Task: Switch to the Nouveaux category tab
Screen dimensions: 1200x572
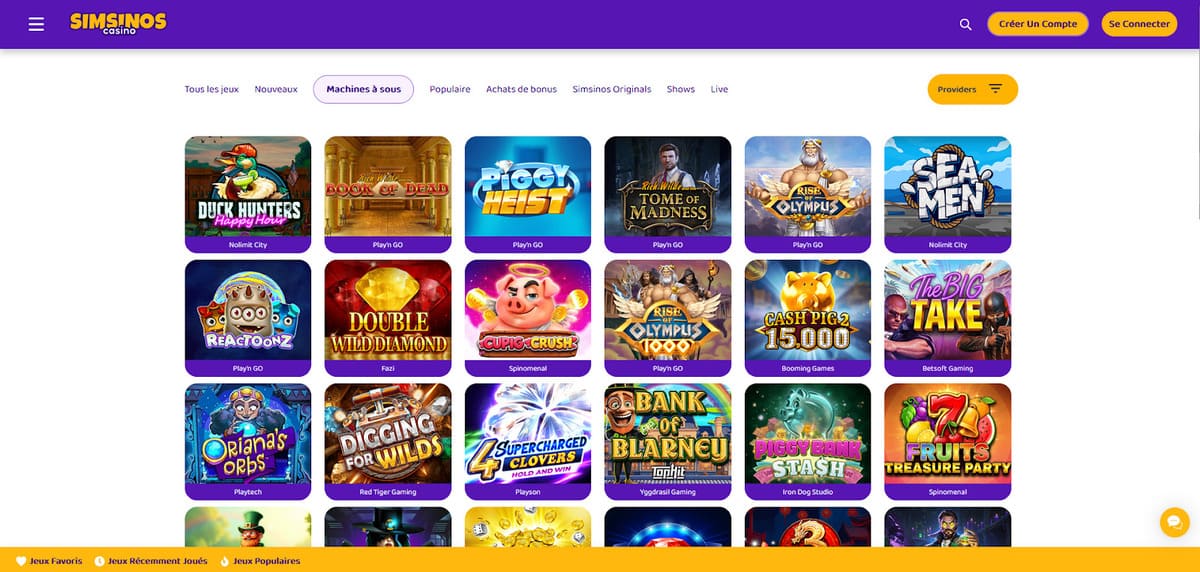Action: pyautogui.click(x=276, y=89)
